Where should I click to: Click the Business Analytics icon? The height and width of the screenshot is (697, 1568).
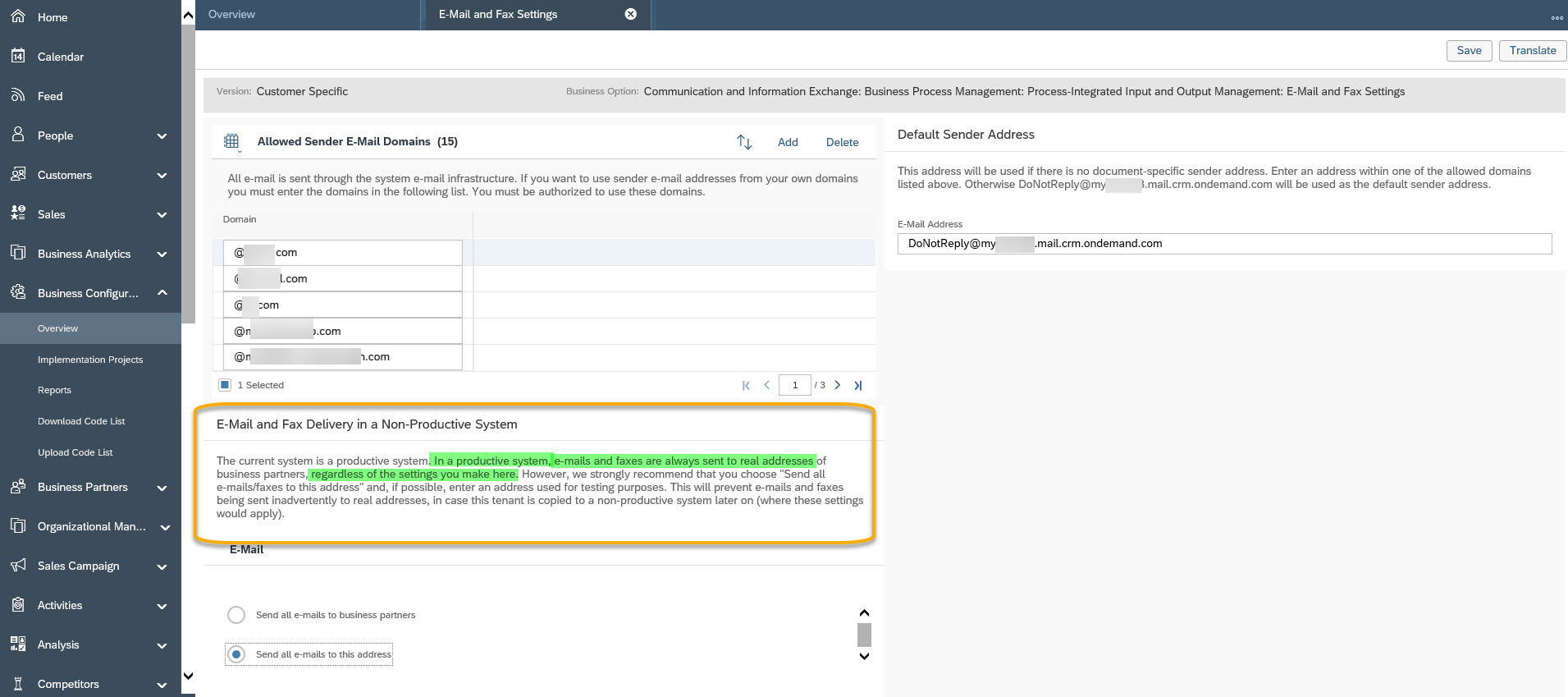tap(17, 253)
